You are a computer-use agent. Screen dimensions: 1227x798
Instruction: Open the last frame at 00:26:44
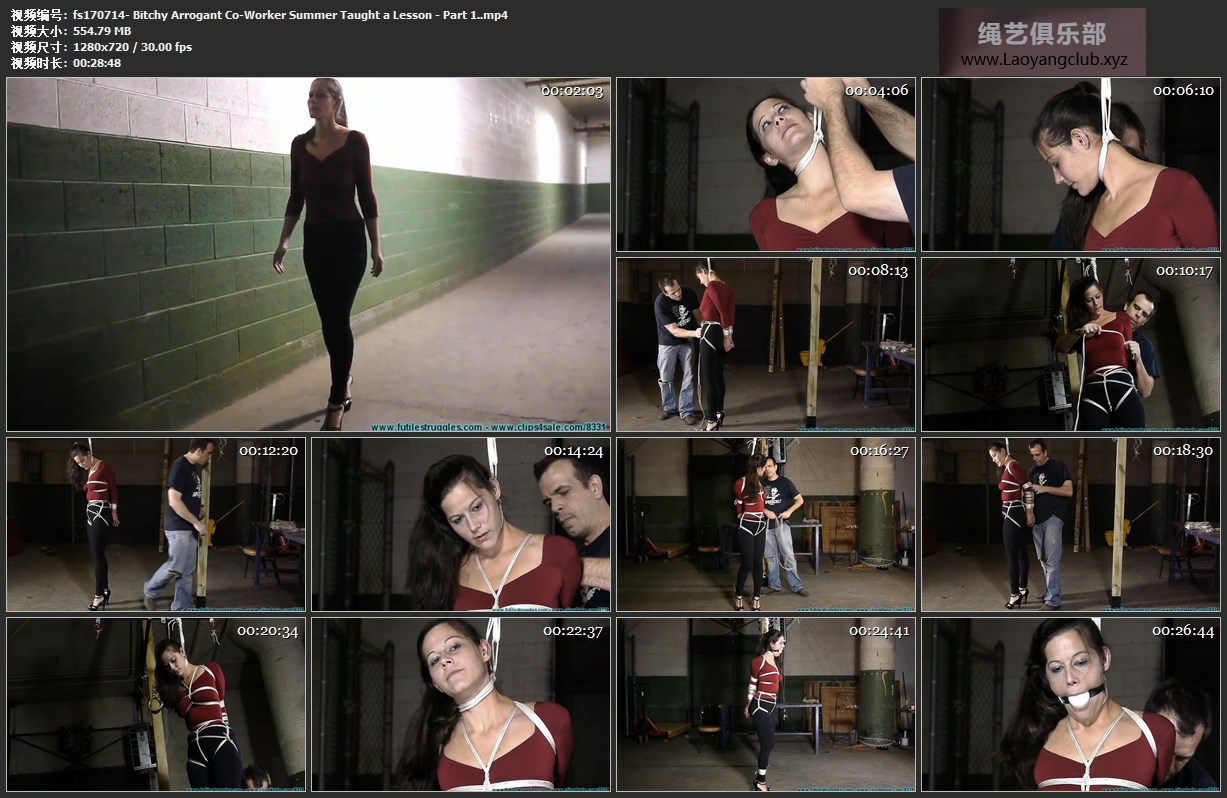1070,704
